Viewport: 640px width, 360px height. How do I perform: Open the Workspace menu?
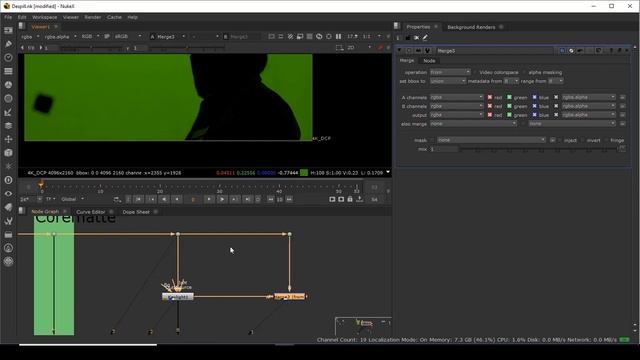44,17
